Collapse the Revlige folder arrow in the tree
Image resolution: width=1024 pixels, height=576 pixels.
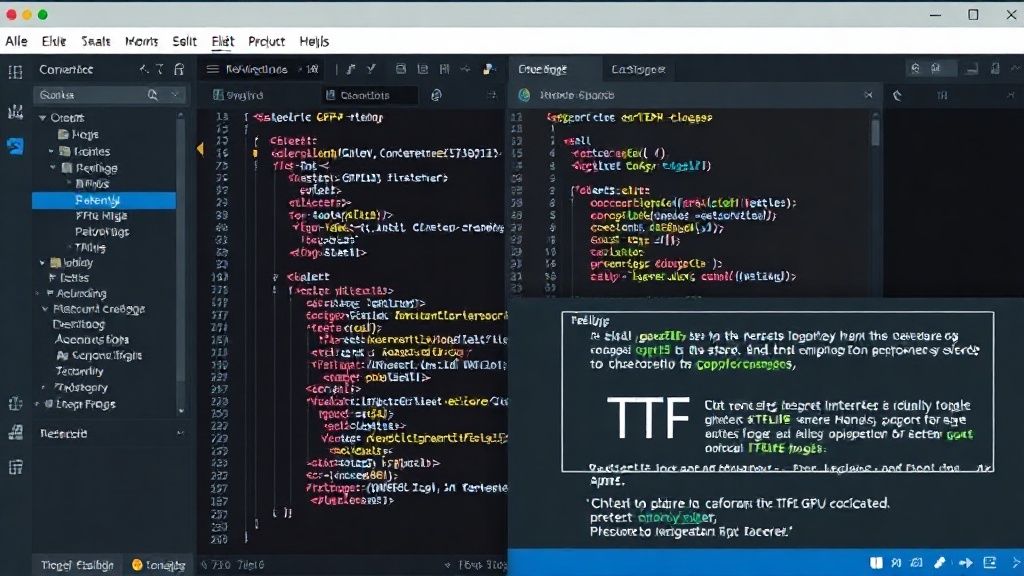click(53, 168)
